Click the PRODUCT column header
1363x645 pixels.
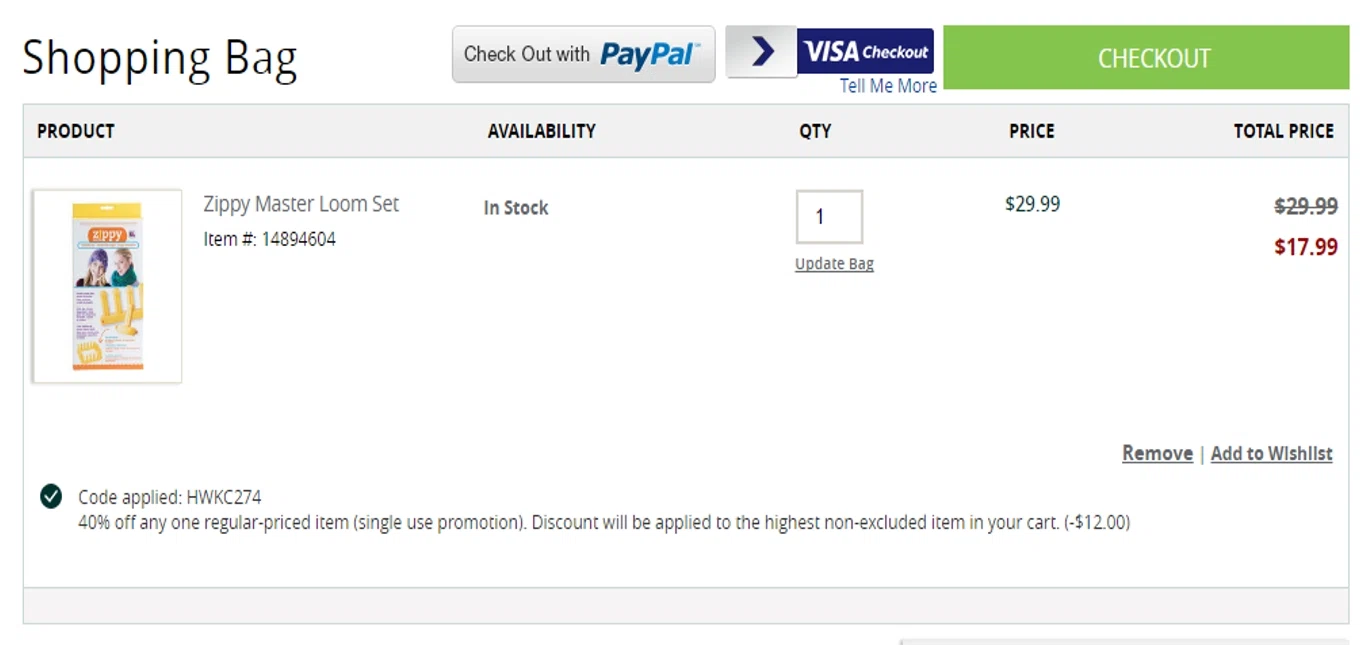pyautogui.click(x=76, y=131)
